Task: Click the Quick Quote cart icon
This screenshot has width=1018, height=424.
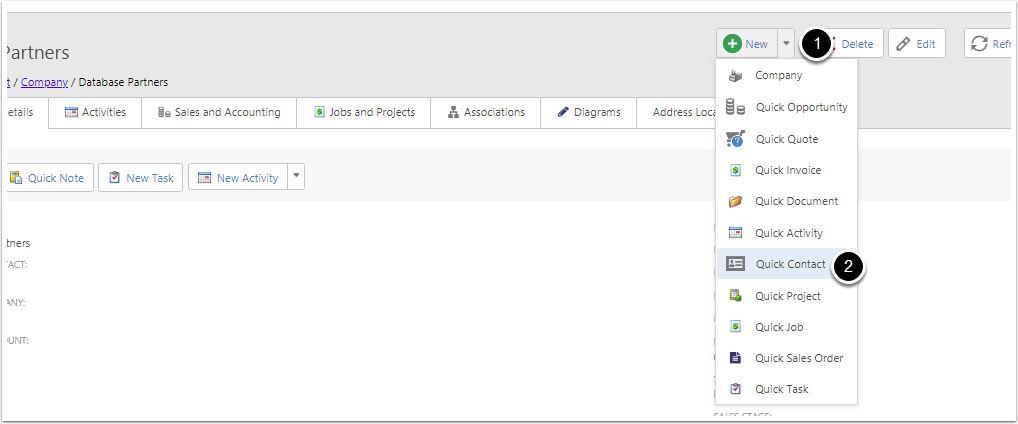Action: [735, 139]
